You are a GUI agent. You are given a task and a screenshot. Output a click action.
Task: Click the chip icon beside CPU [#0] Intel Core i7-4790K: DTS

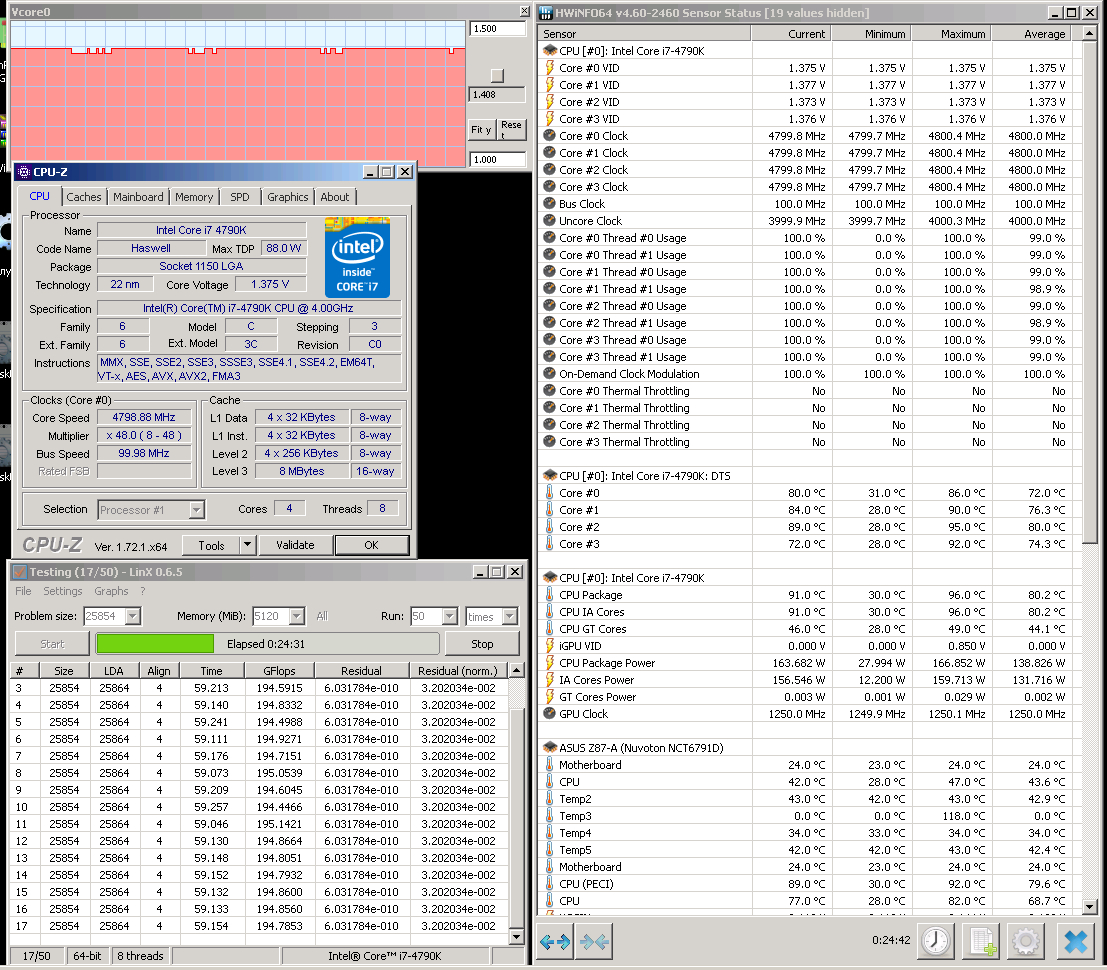point(550,476)
